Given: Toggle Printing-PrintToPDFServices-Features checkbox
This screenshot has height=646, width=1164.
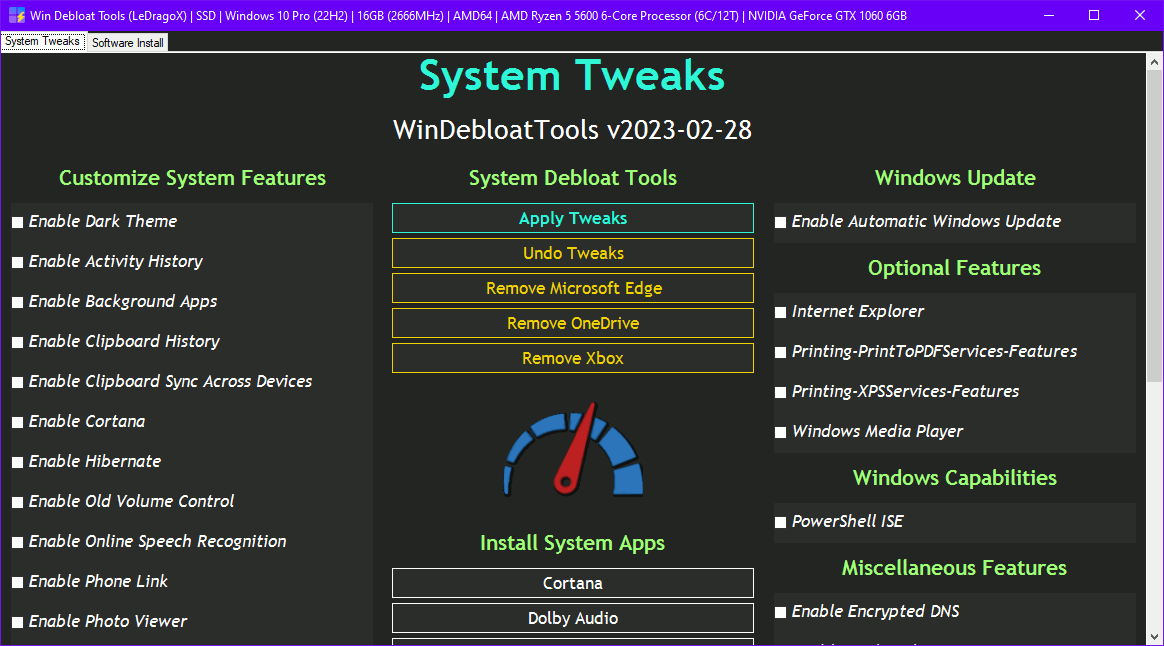Looking at the screenshot, I should [x=781, y=353].
